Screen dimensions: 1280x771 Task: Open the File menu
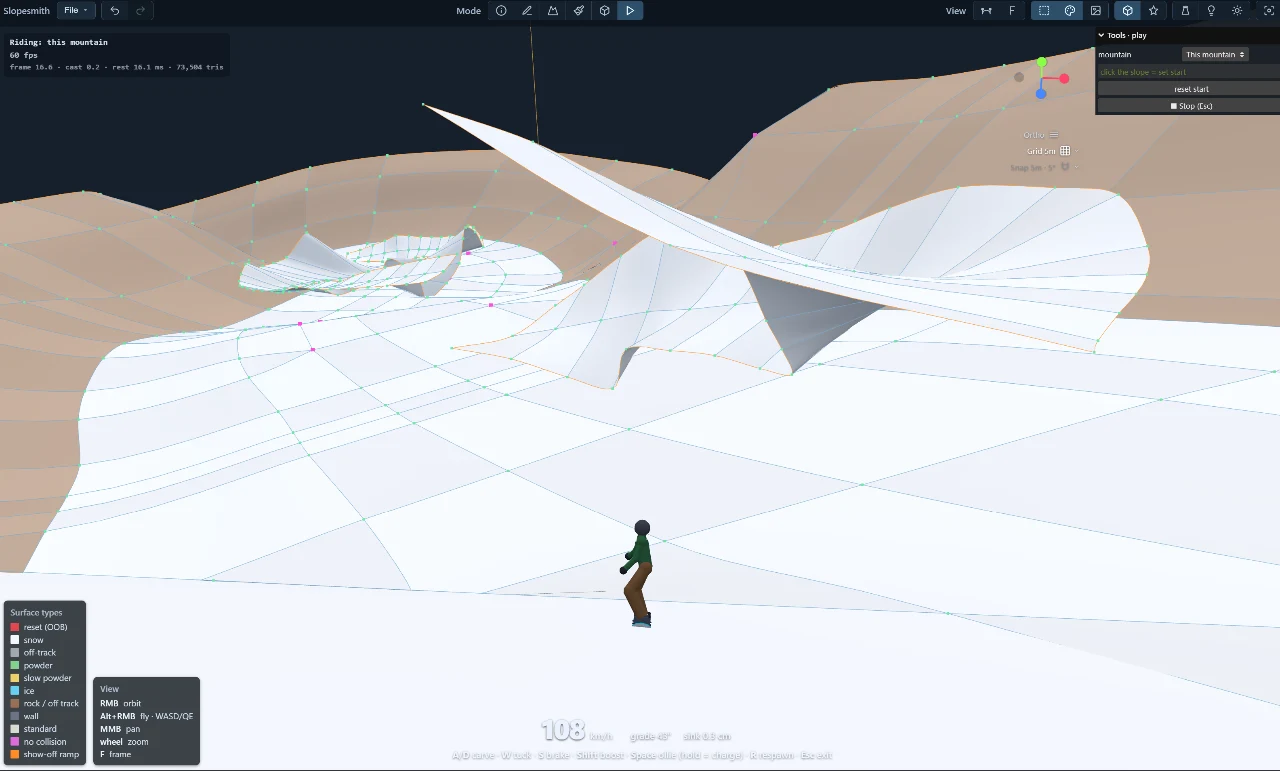tap(76, 11)
